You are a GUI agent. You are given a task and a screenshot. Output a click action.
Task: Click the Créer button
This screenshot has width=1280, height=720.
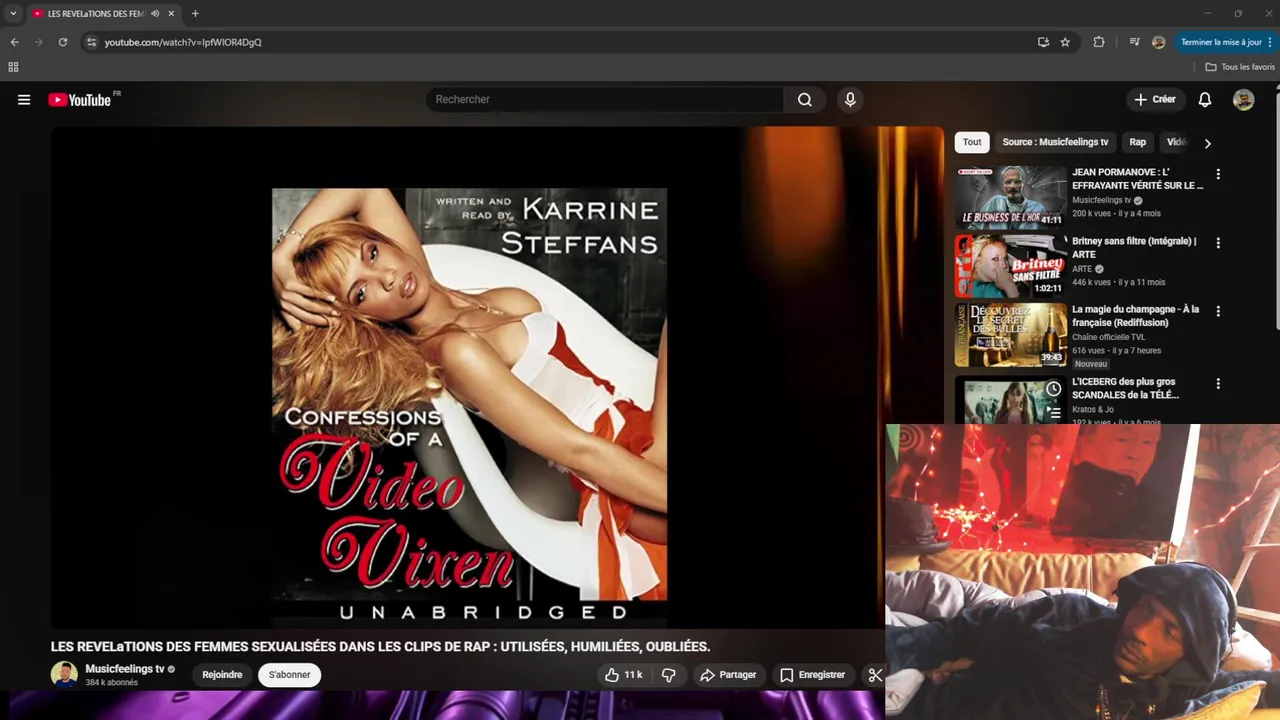(1154, 99)
